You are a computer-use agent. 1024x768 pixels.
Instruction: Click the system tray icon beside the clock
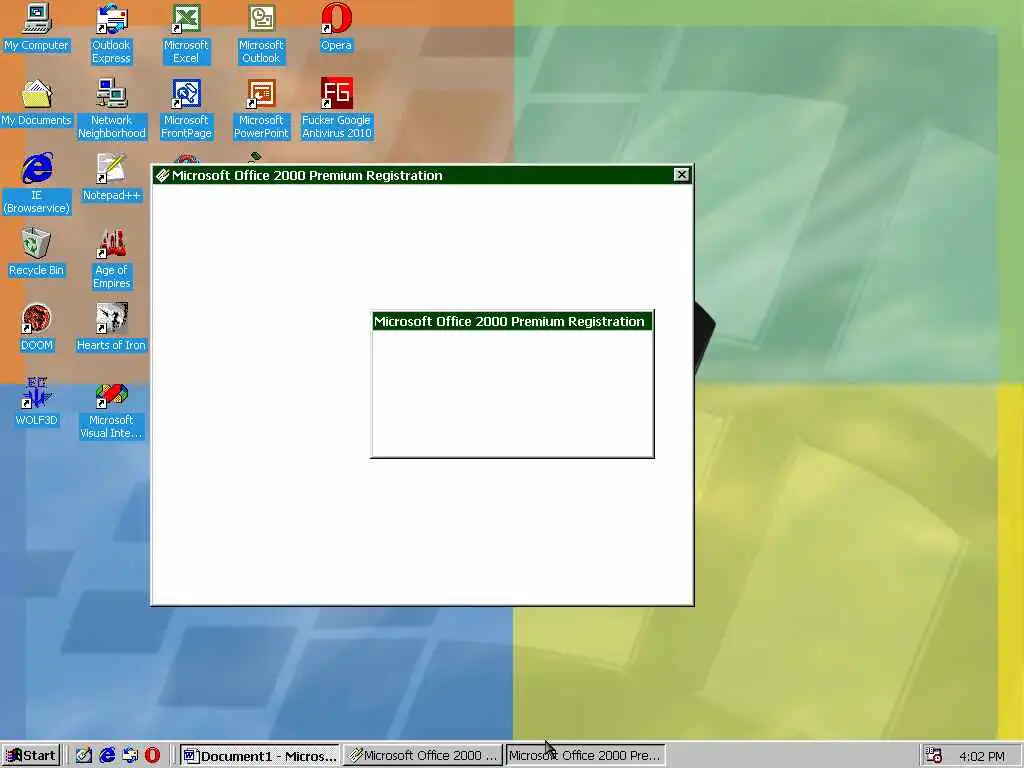pos(934,756)
